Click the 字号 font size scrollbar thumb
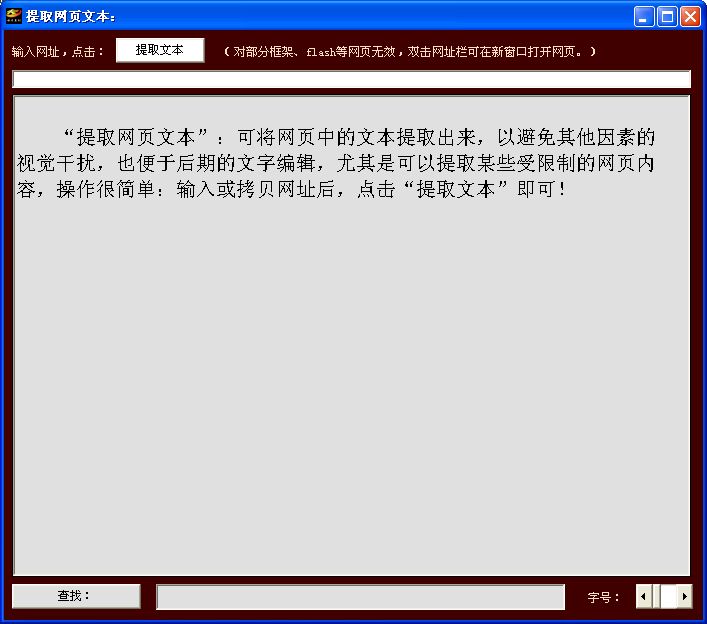The height and width of the screenshot is (624, 707). (656, 596)
